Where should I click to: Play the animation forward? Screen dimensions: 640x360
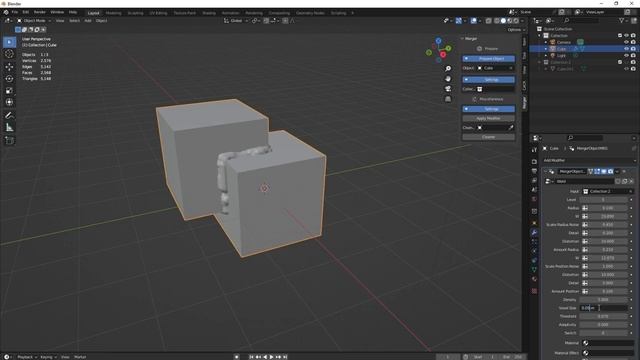coord(272,357)
